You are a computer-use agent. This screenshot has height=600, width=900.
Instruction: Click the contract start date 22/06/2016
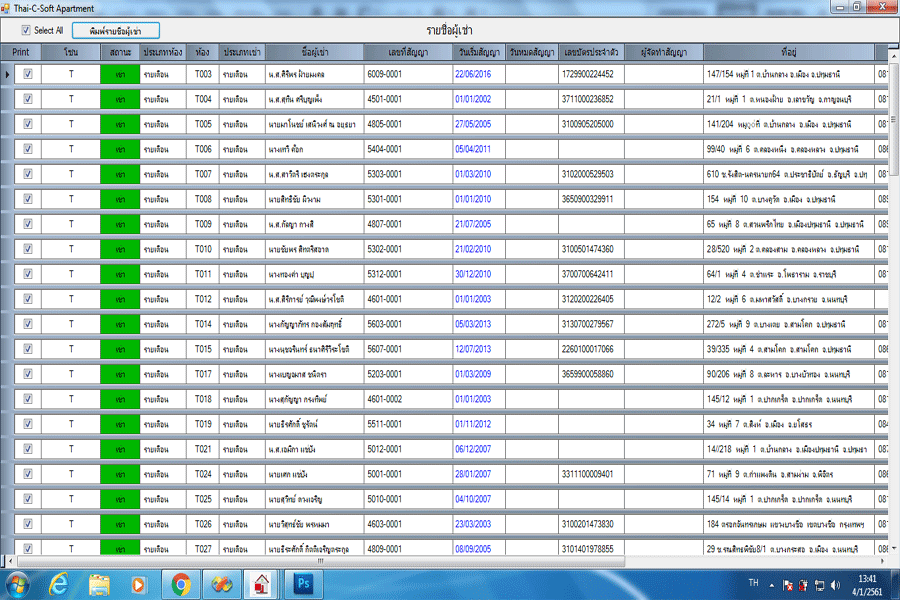click(x=473, y=74)
